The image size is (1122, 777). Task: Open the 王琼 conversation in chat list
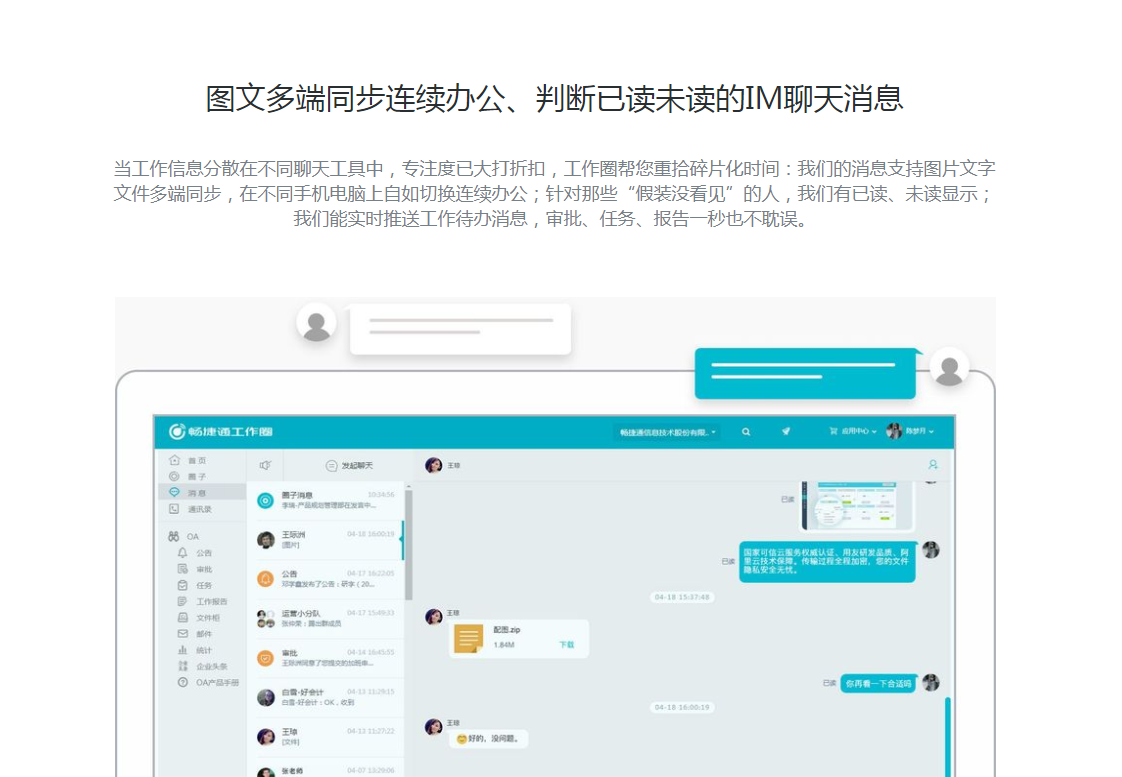point(326,736)
